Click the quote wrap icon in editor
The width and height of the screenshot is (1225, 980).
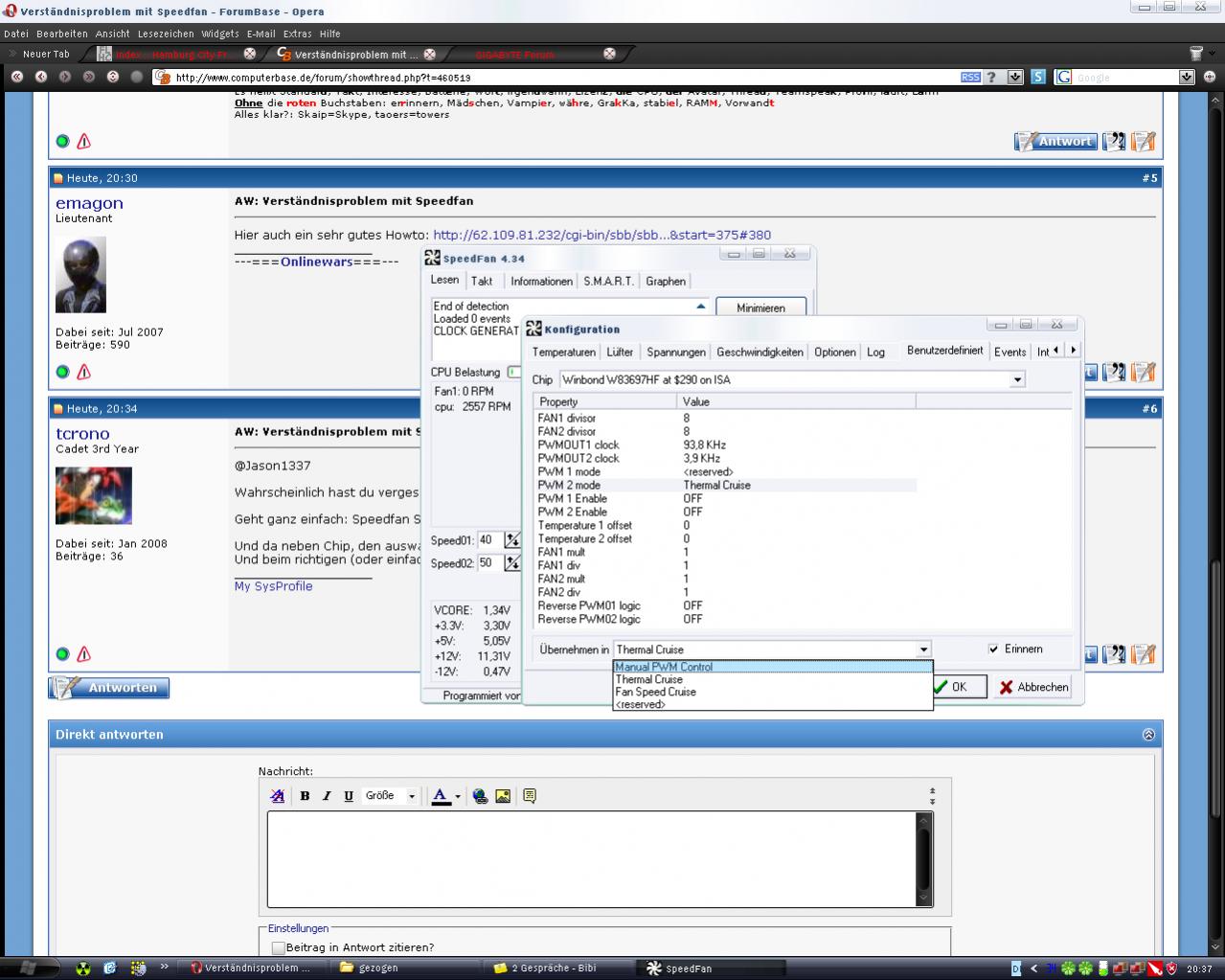click(x=530, y=796)
